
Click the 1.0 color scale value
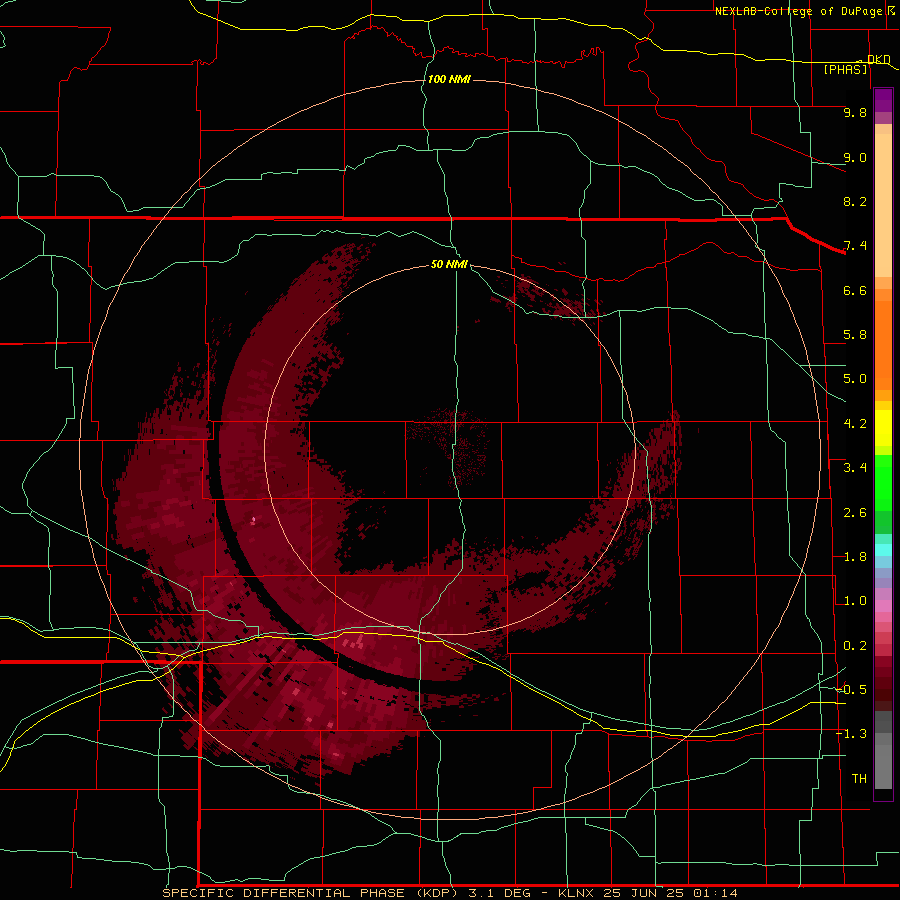[855, 601]
